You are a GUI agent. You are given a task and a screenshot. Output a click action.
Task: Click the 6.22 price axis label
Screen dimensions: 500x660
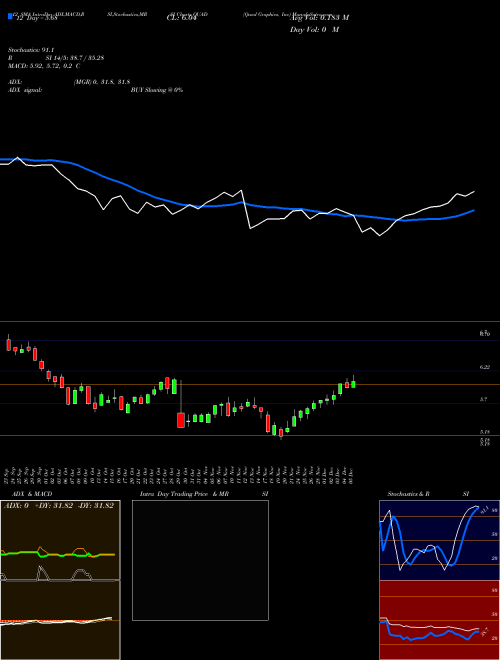coord(484,367)
